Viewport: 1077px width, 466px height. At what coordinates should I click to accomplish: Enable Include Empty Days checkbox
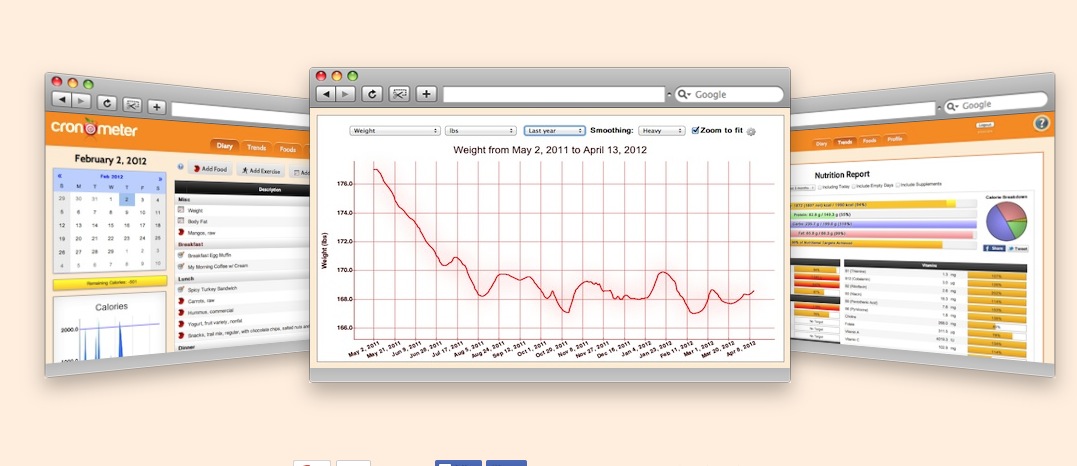(x=854, y=186)
